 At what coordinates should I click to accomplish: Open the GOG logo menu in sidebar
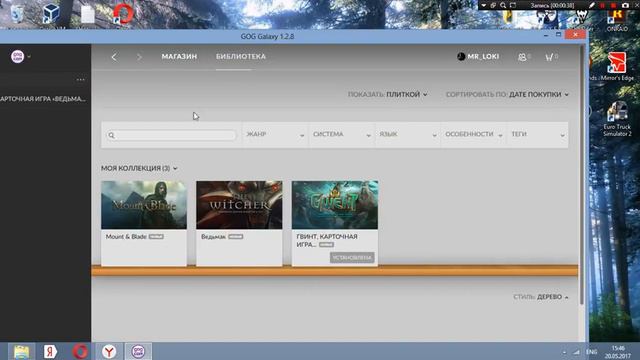pyautogui.click(x=18, y=56)
